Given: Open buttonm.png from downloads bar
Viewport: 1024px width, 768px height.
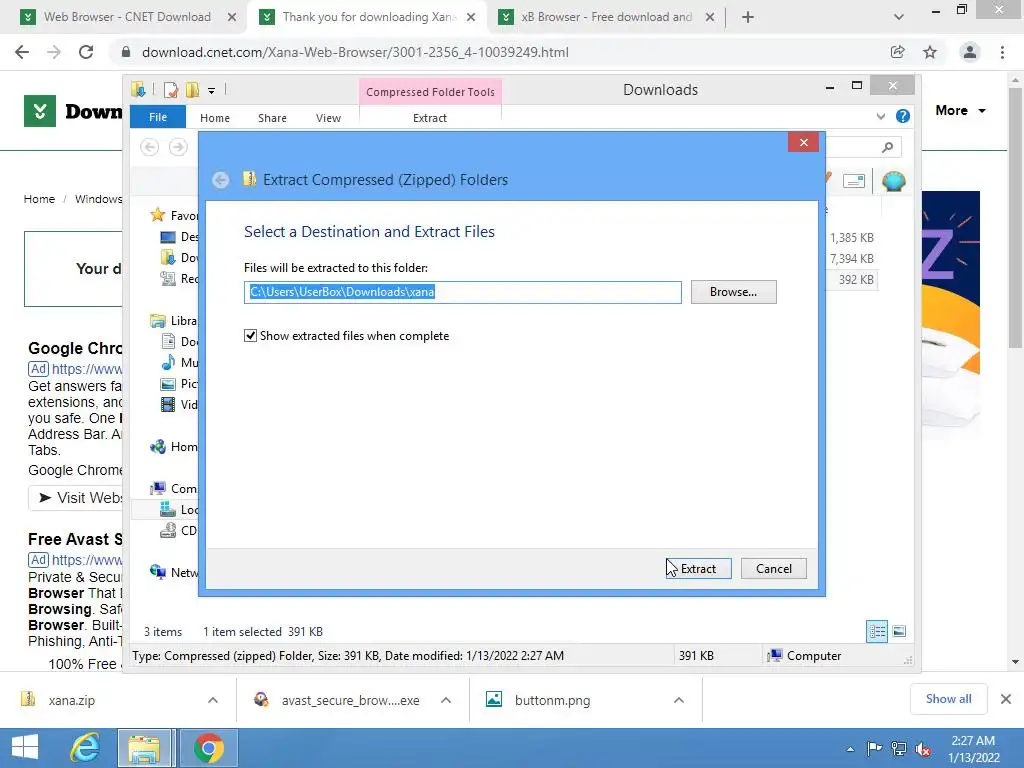Looking at the screenshot, I should coord(552,700).
